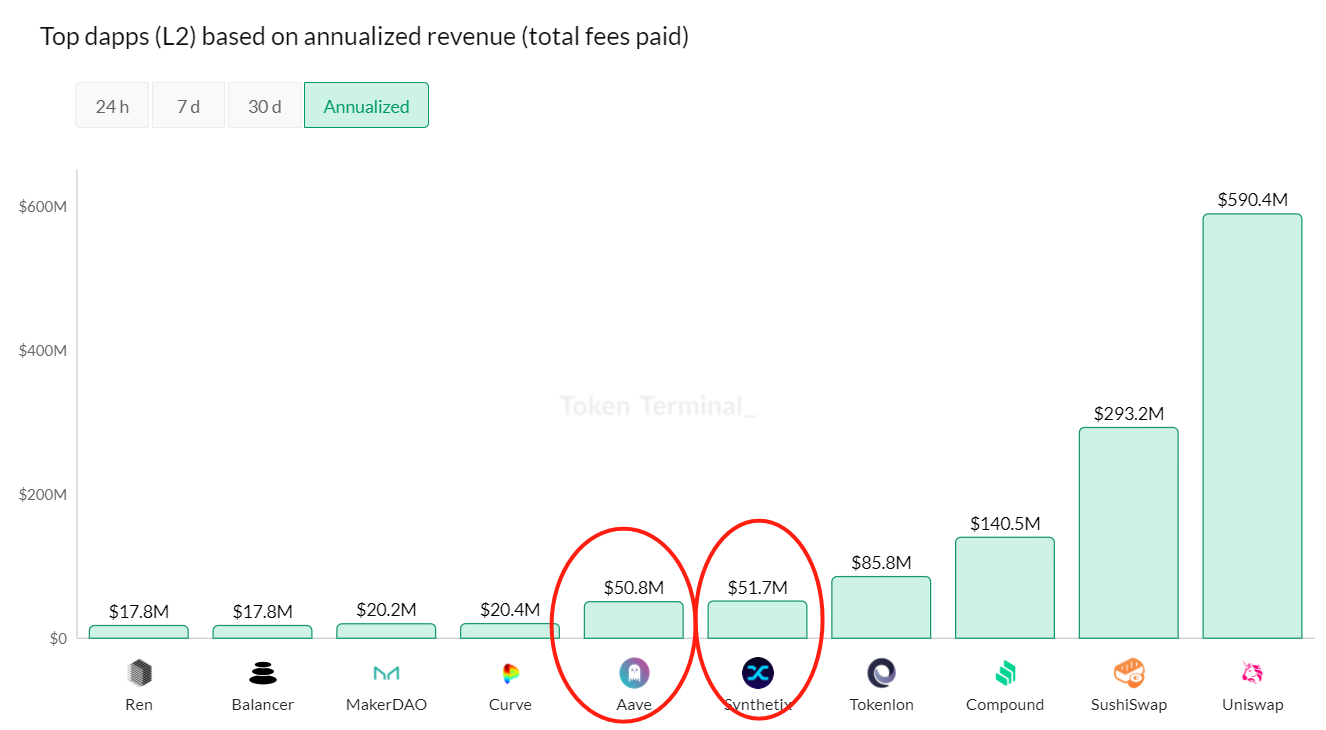Click the Tokenlon logo icon
The width and height of the screenshot is (1326, 730).
[881, 673]
